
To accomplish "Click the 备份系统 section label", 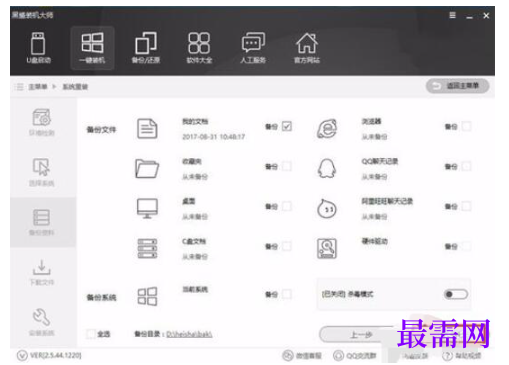I will pos(101,297).
